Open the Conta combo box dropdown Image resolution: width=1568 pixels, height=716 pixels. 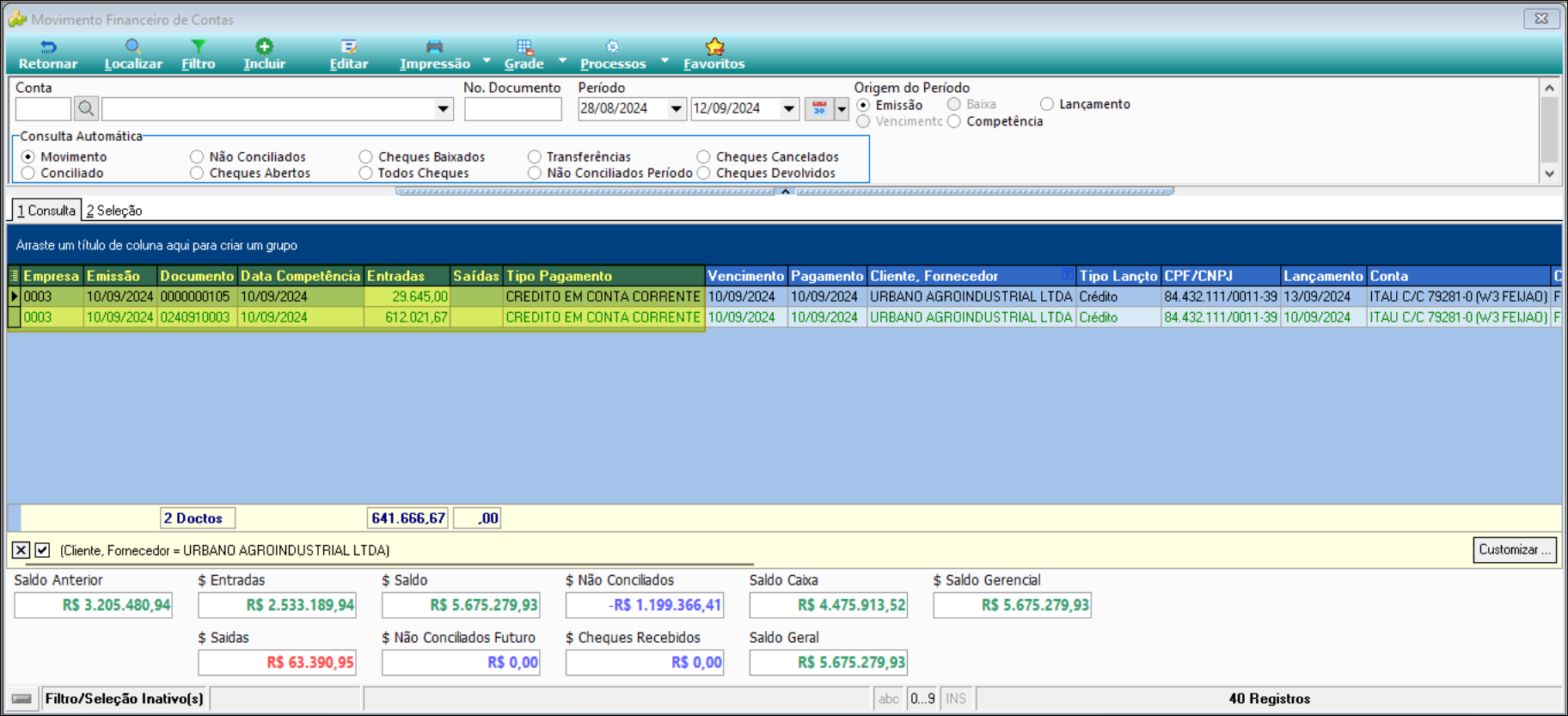[443, 109]
